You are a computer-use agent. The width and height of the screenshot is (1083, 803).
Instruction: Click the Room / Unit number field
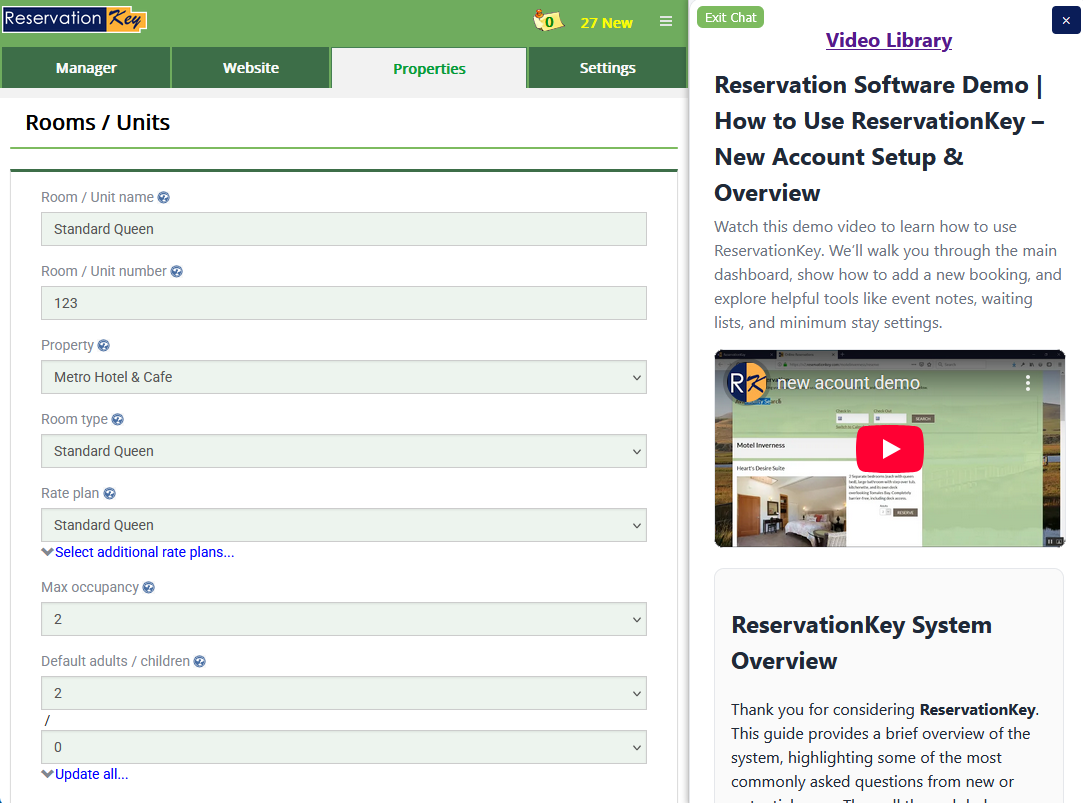pyautogui.click(x=343, y=303)
